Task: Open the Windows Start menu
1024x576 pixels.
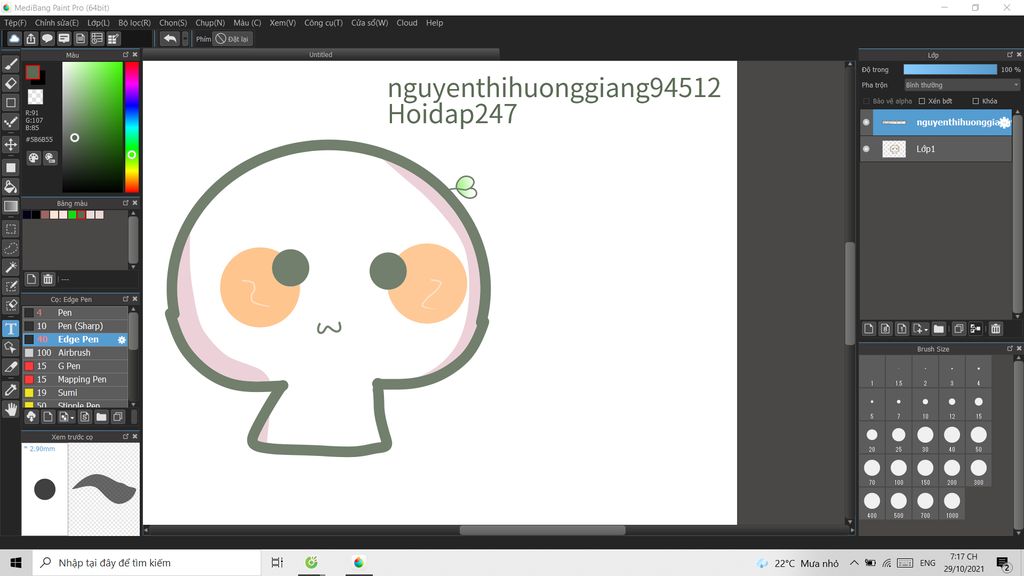Action: point(16,562)
